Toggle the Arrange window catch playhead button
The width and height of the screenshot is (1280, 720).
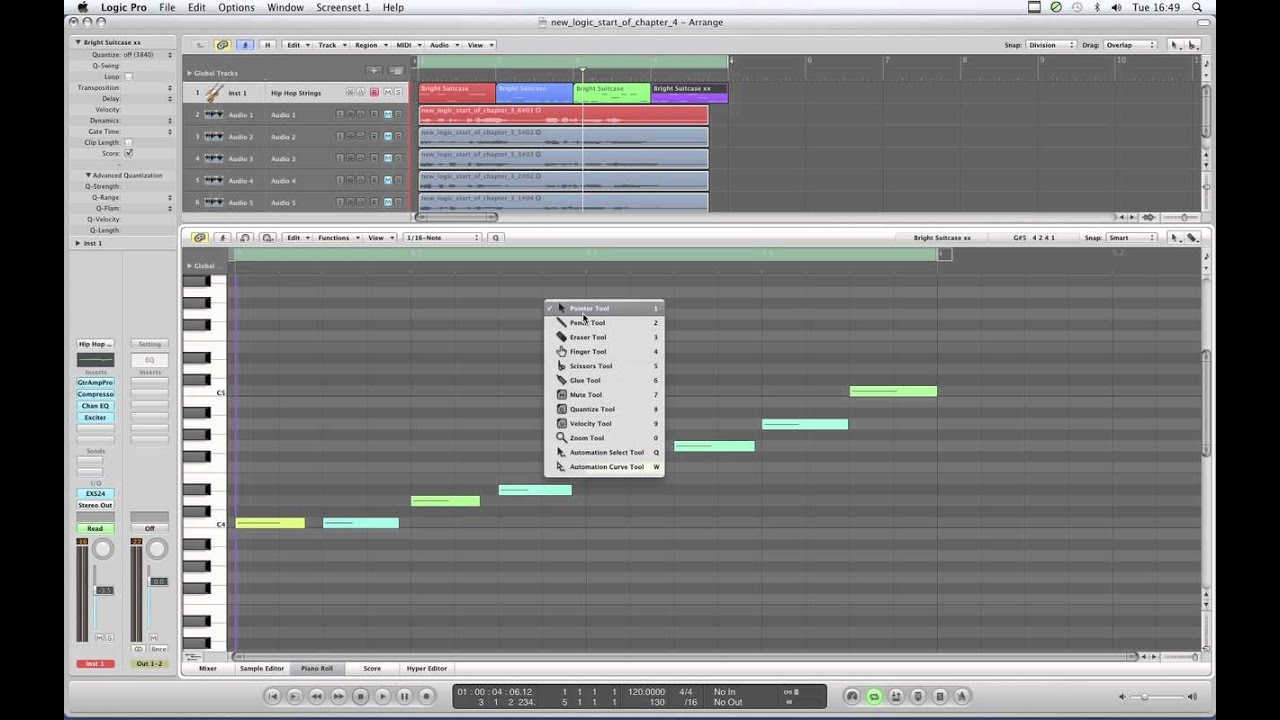tap(244, 45)
